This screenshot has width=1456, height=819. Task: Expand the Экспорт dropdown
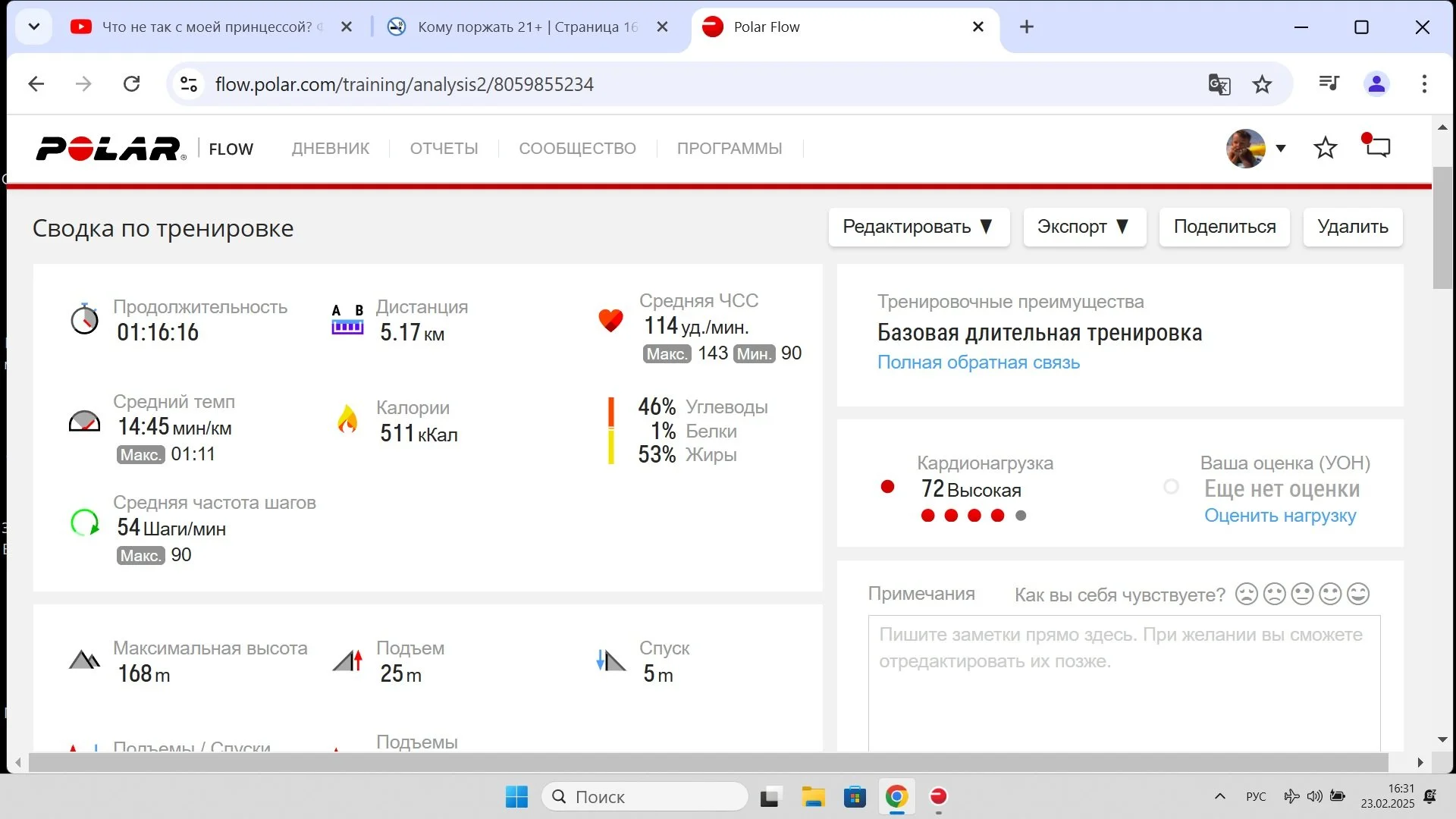pyautogui.click(x=1084, y=227)
